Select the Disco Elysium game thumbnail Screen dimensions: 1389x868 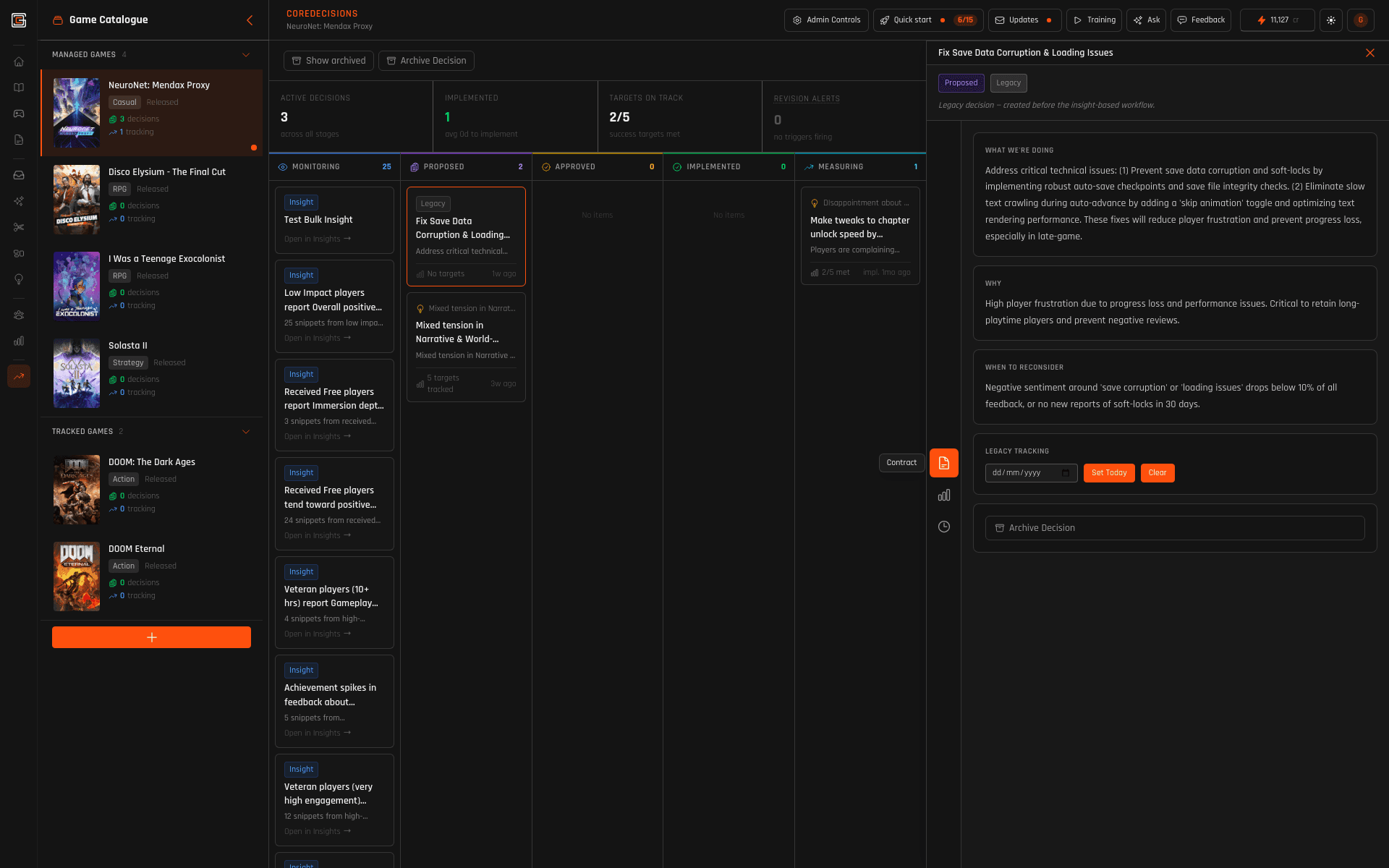tap(77, 200)
